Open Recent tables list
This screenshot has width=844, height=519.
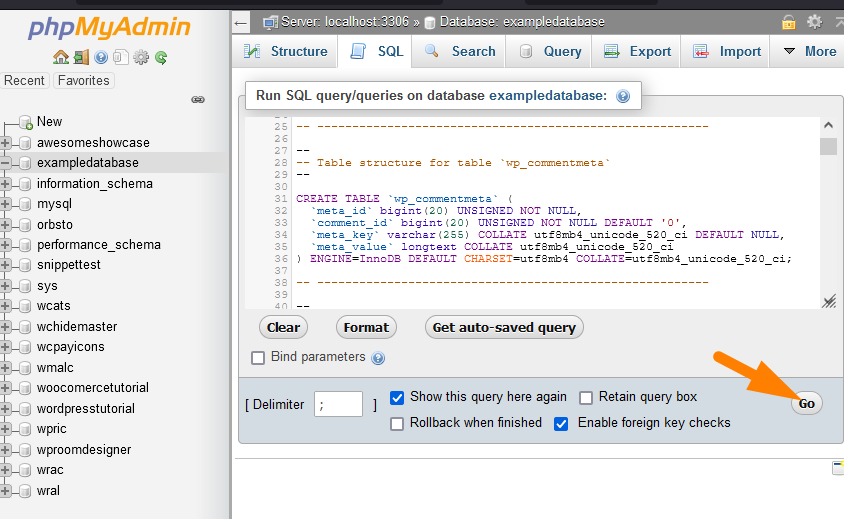click(24, 81)
